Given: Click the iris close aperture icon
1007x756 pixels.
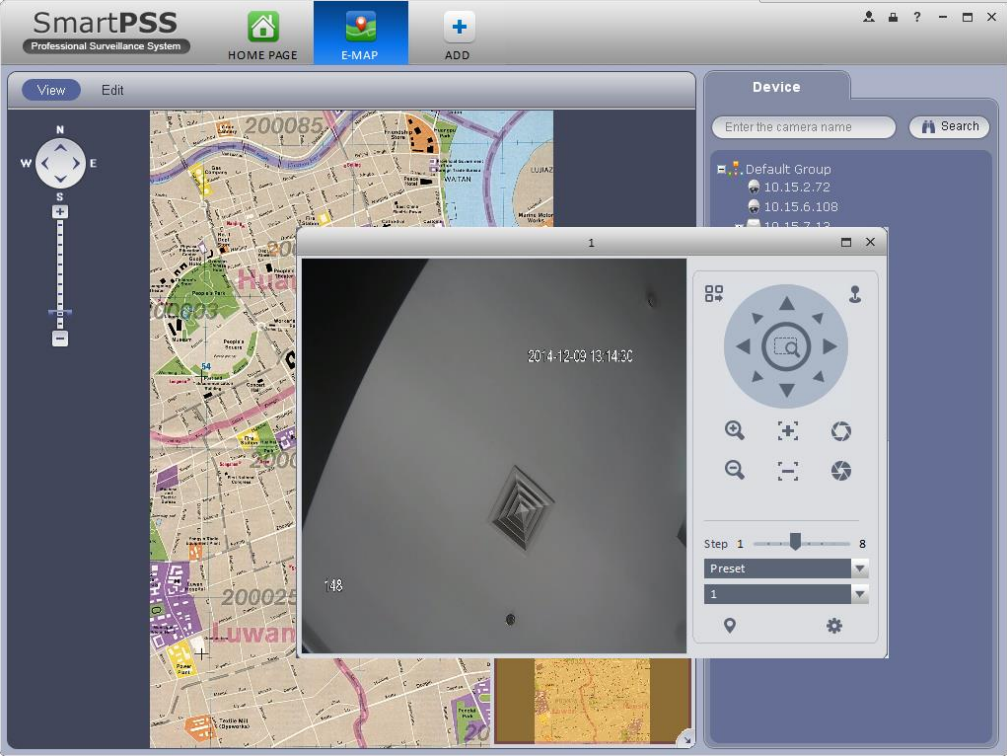Looking at the screenshot, I should (x=841, y=470).
